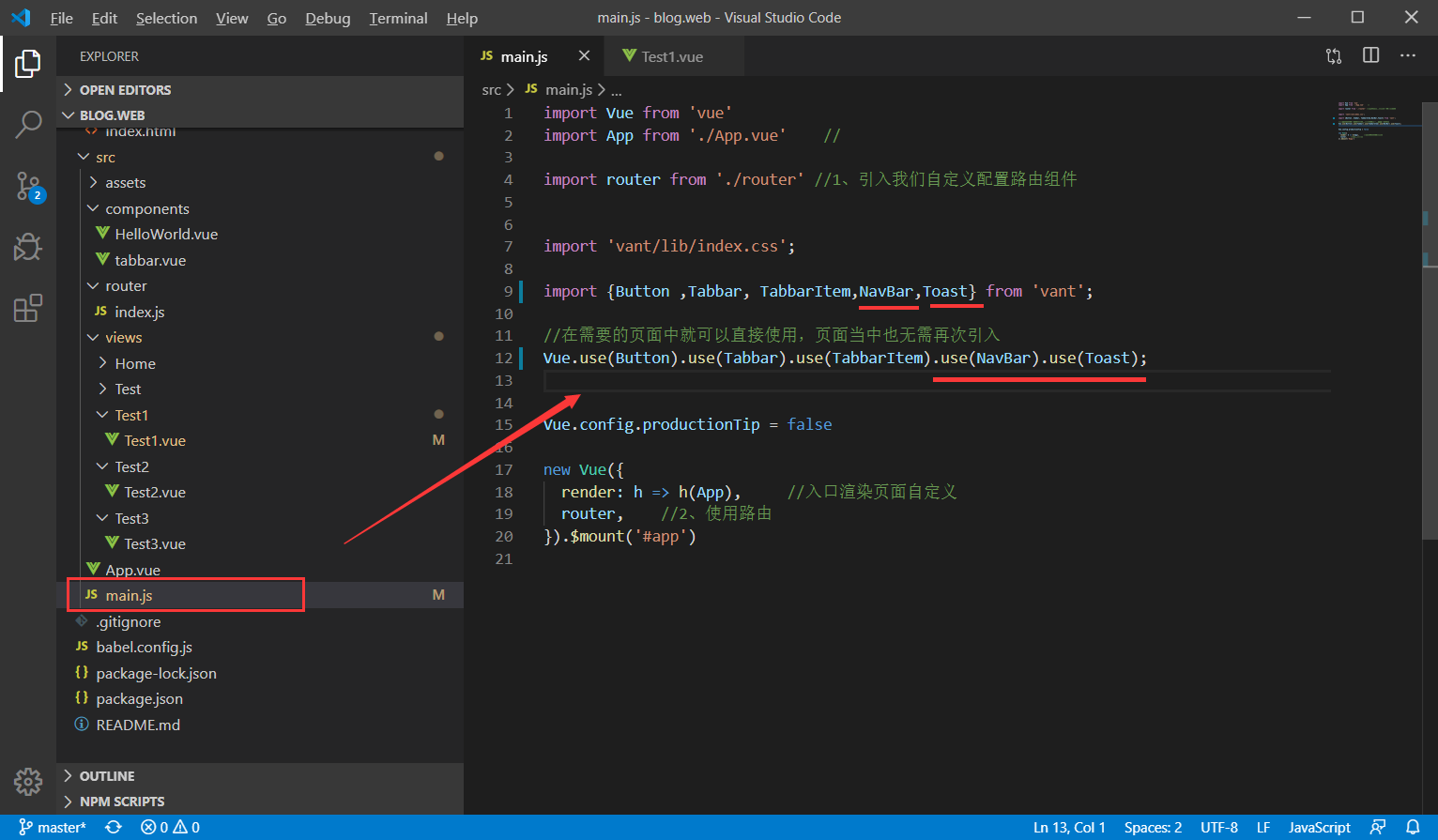The height and width of the screenshot is (840, 1438).
Task: Open README.md file
Action: click(260, 725)
